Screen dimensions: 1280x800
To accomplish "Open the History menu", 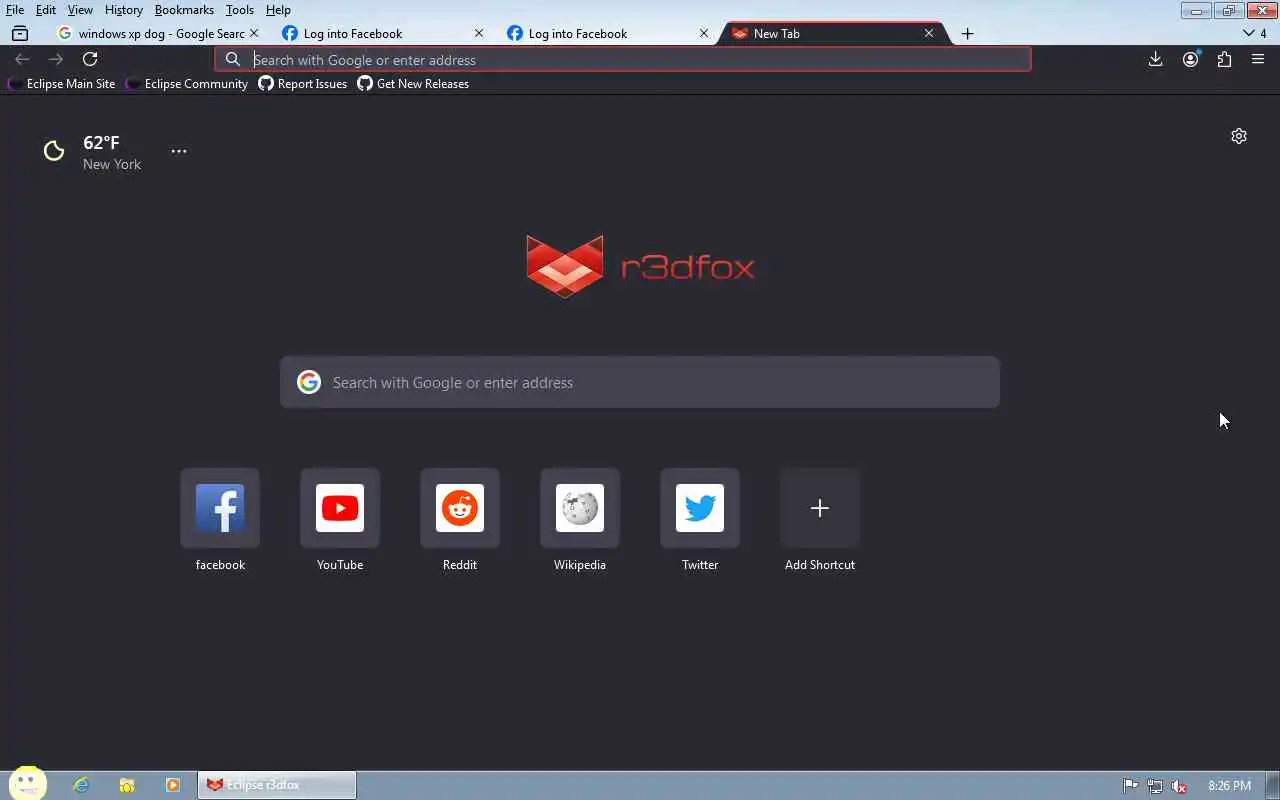I will coord(123,10).
